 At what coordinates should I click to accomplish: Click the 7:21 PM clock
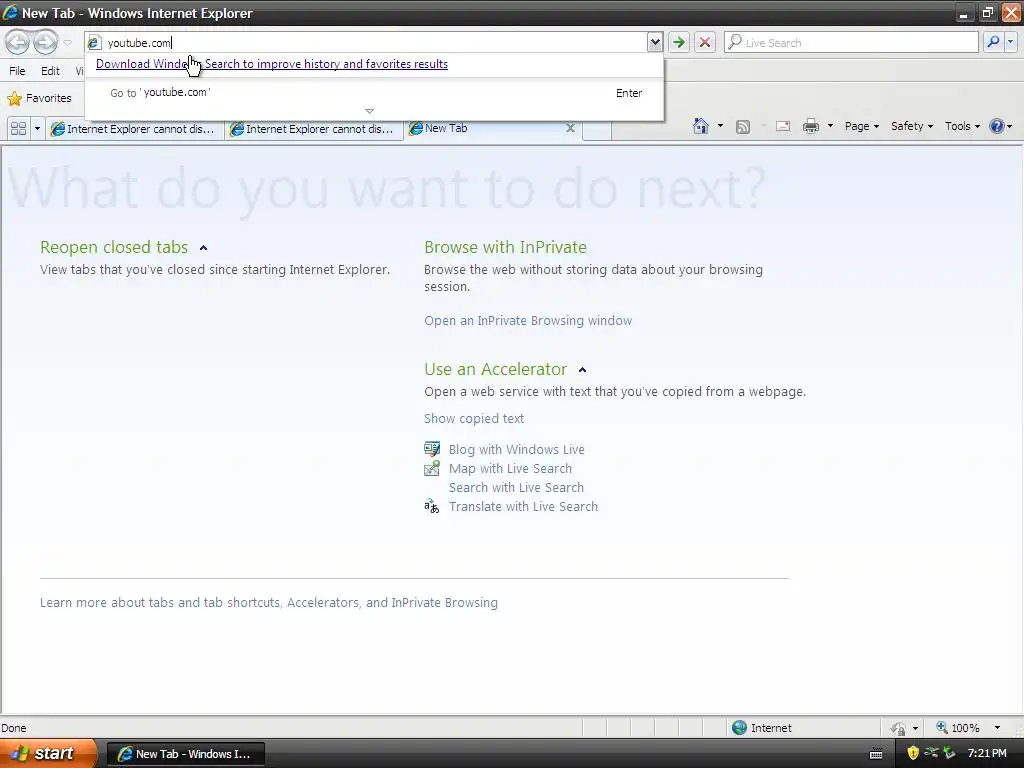(x=987, y=754)
